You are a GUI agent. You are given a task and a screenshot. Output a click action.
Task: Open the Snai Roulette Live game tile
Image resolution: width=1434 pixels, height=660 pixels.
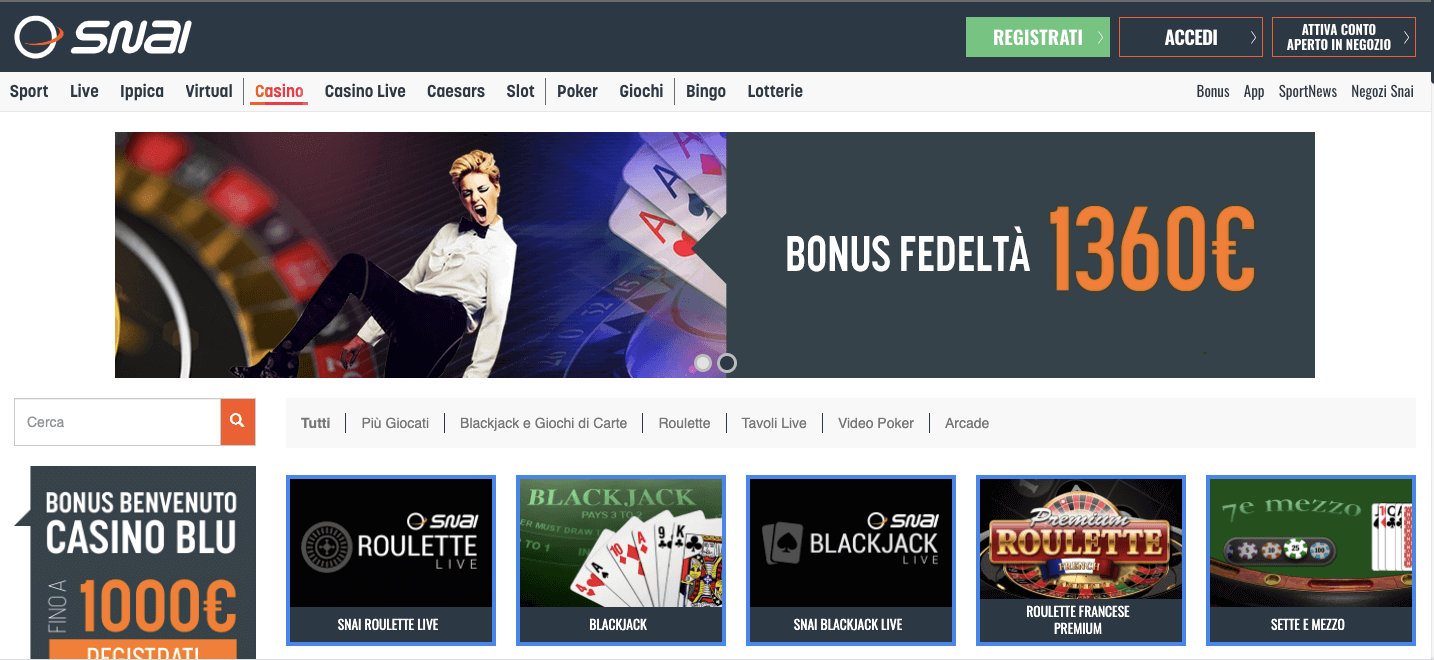(x=391, y=560)
